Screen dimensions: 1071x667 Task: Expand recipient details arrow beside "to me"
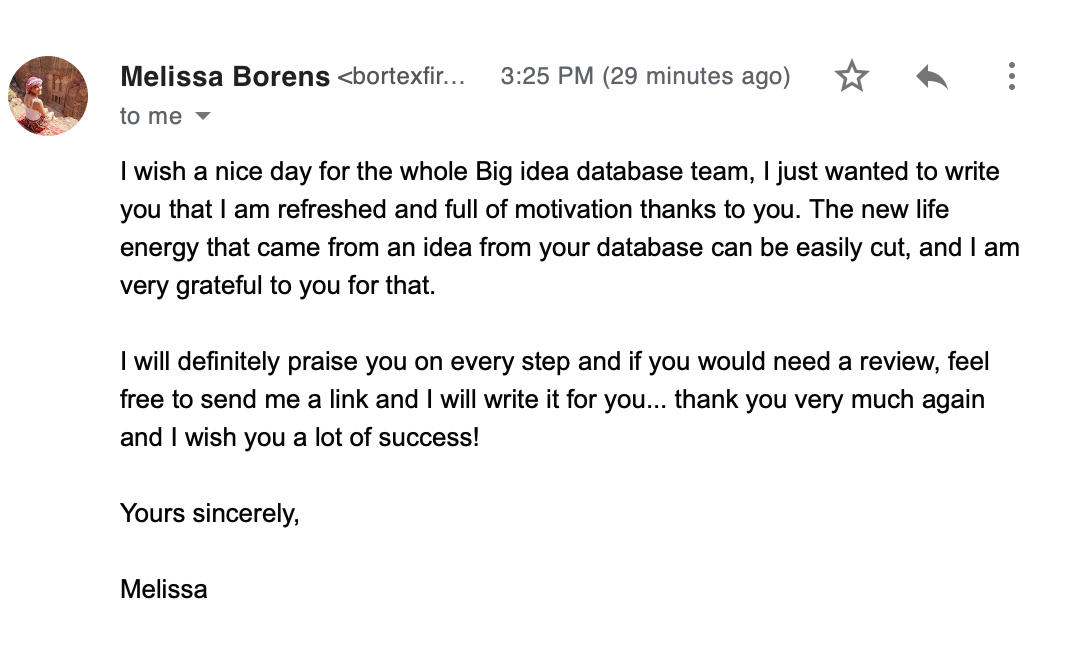[x=203, y=116]
